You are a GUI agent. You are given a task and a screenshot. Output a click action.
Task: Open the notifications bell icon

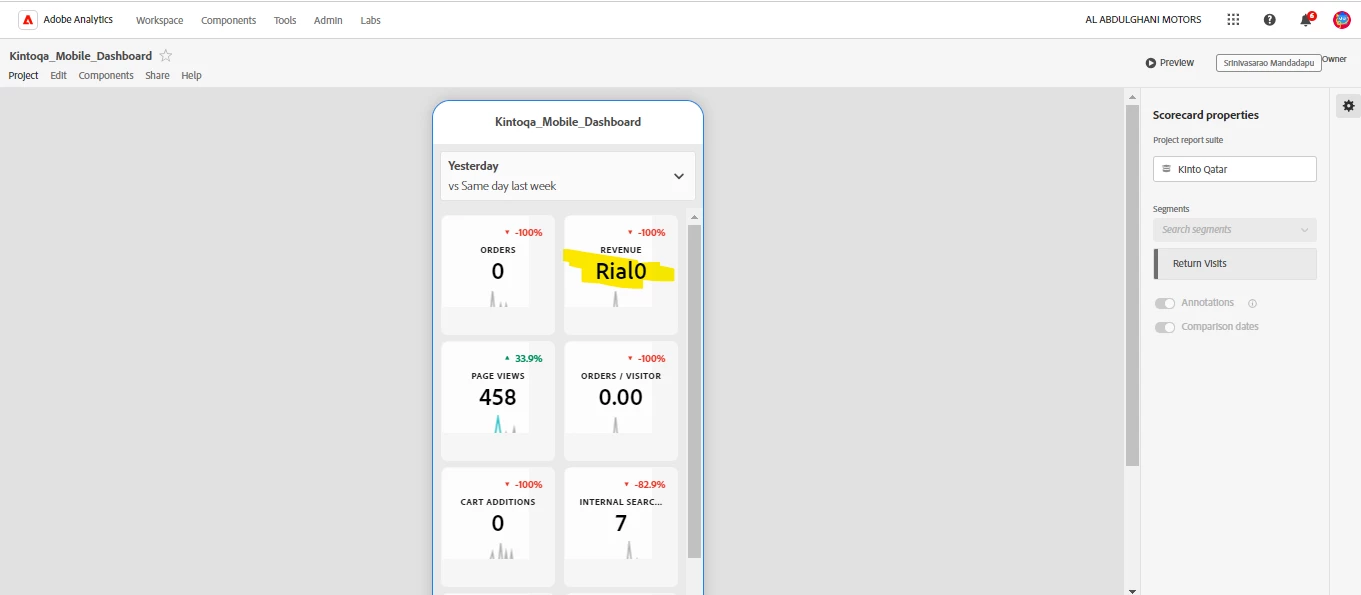1306,20
